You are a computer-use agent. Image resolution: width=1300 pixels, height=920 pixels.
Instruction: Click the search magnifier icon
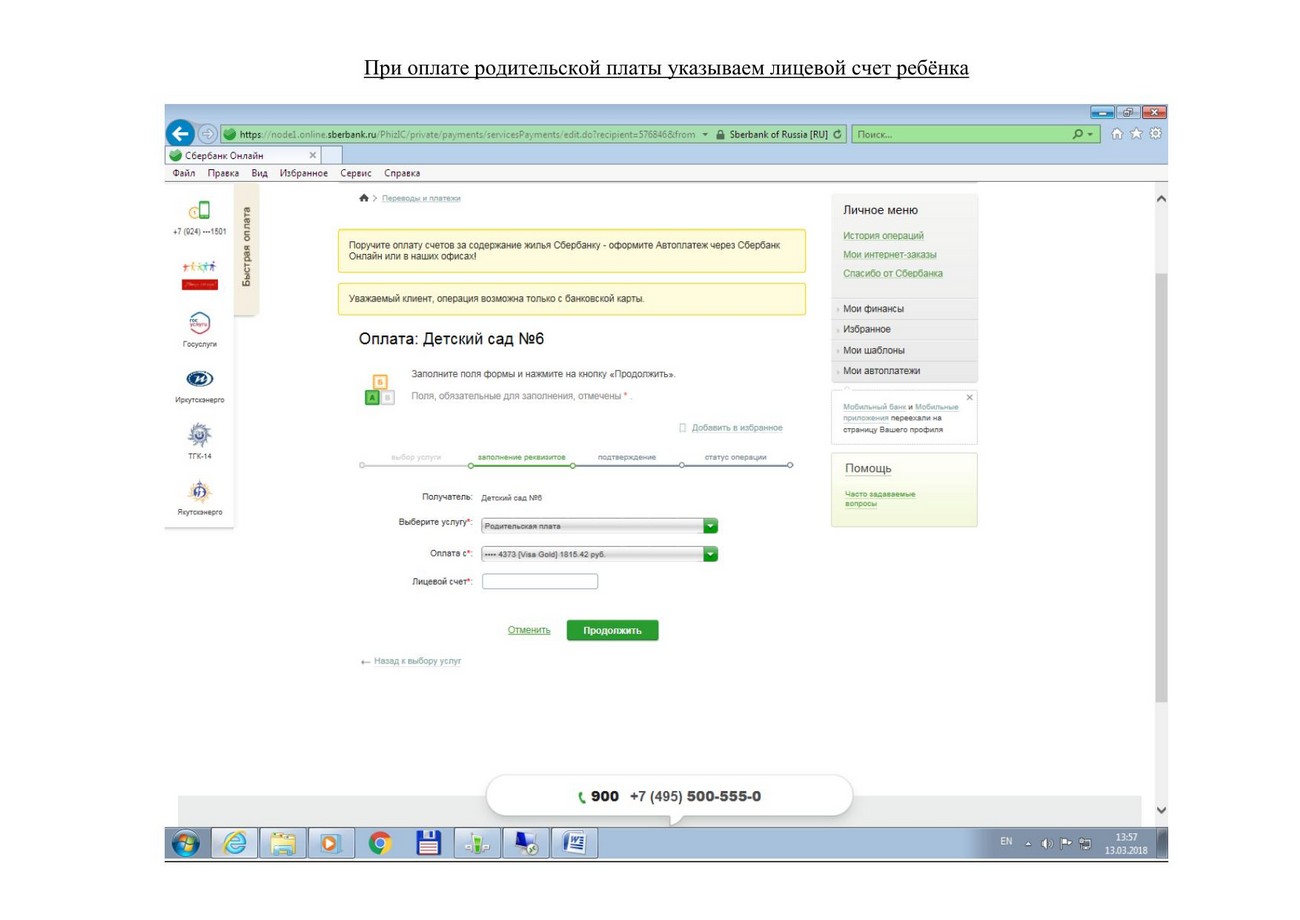(x=1077, y=134)
